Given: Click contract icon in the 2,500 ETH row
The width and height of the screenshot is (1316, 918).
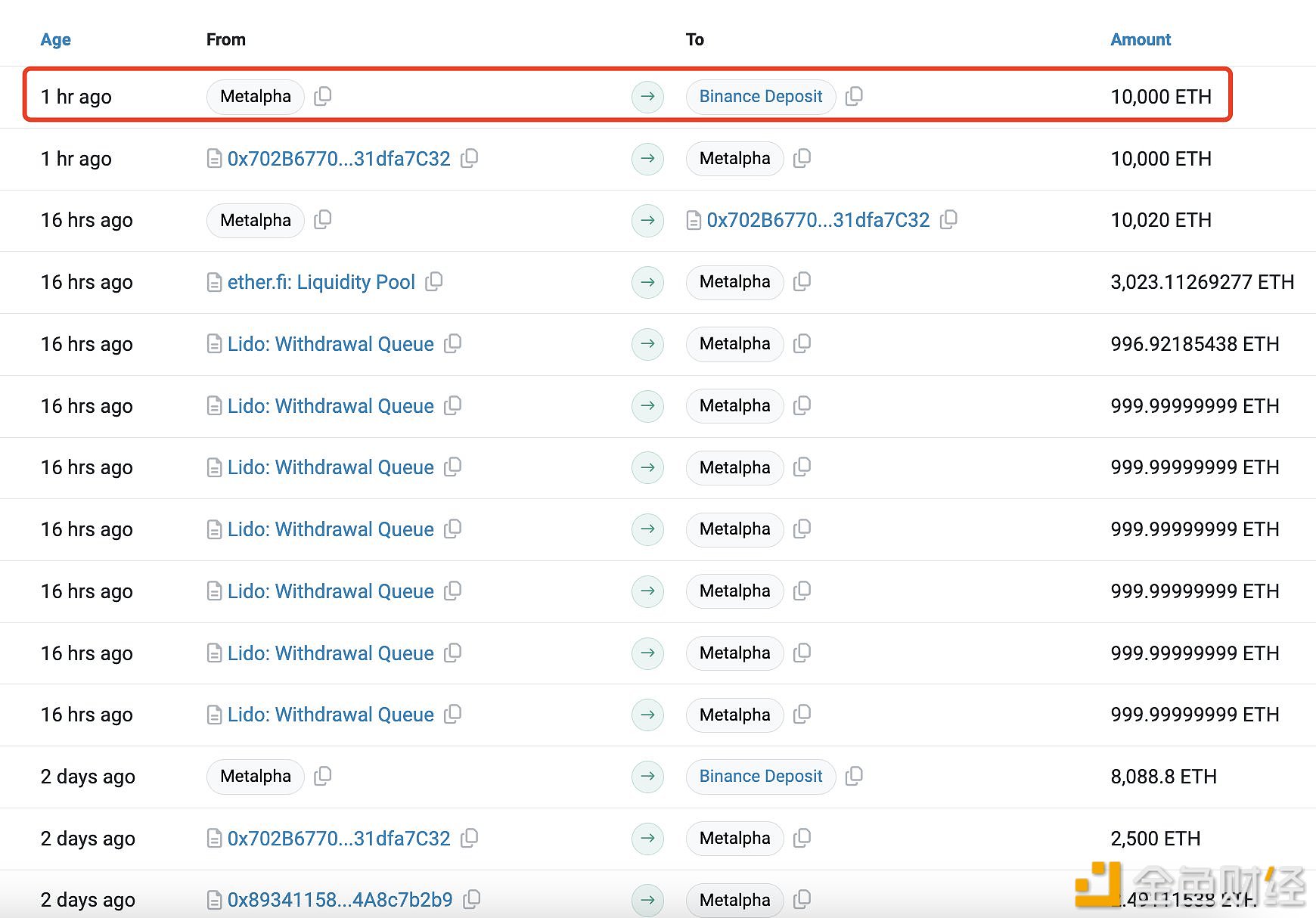Looking at the screenshot, I should (214, 839).
